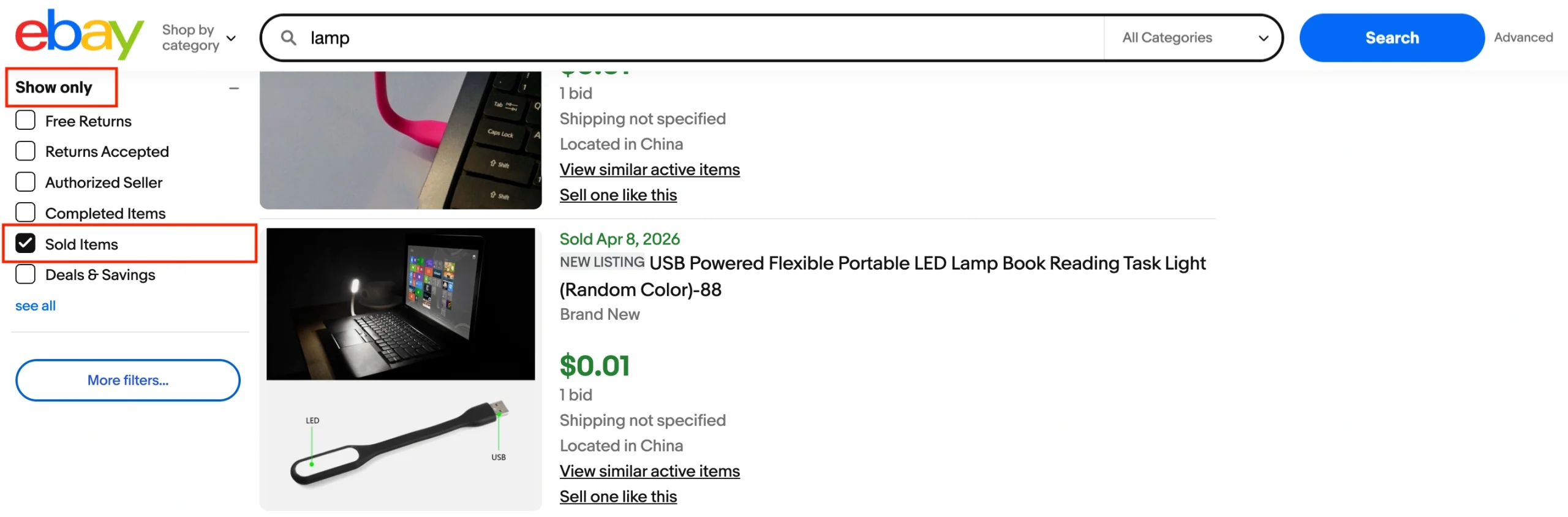Screen dimensions: 1568x517
Task: Click the blue Search button
Action: (x=1391, y=38)
